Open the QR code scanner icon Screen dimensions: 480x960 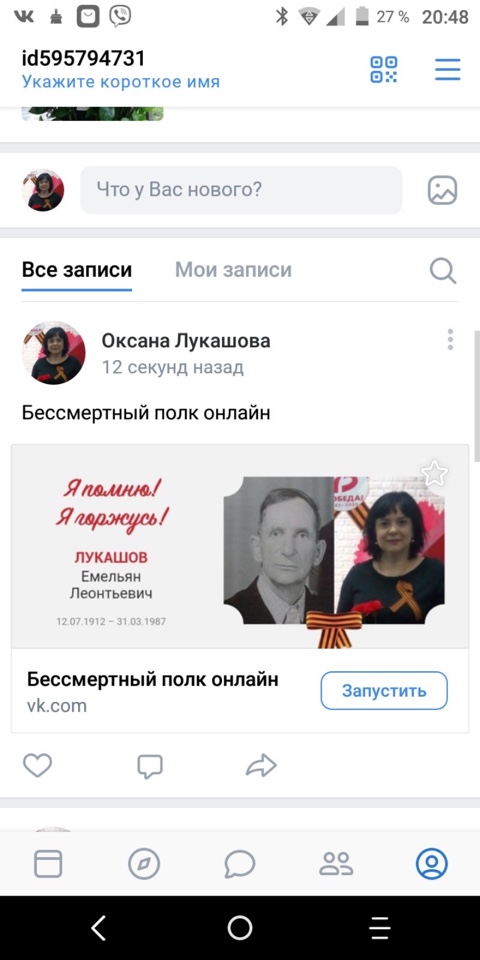(x=384, y=69)
